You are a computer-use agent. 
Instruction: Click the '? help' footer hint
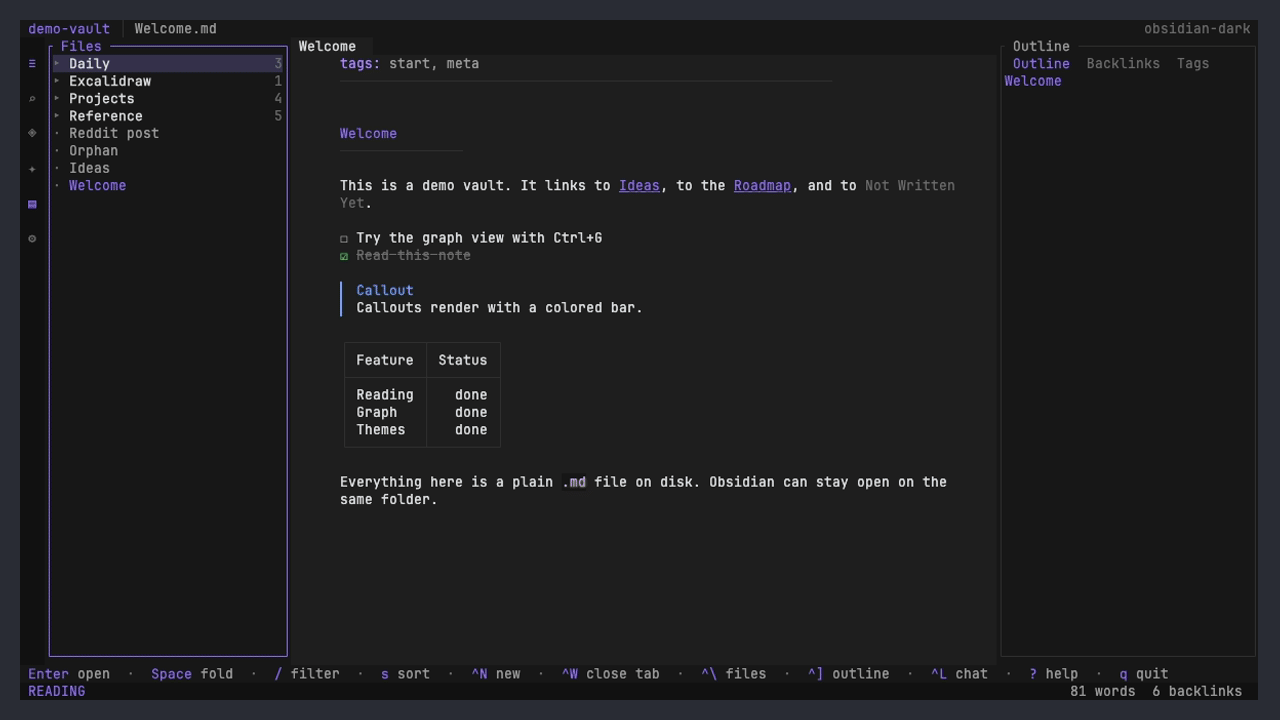pyautogui.click(x=1053, y=674)
